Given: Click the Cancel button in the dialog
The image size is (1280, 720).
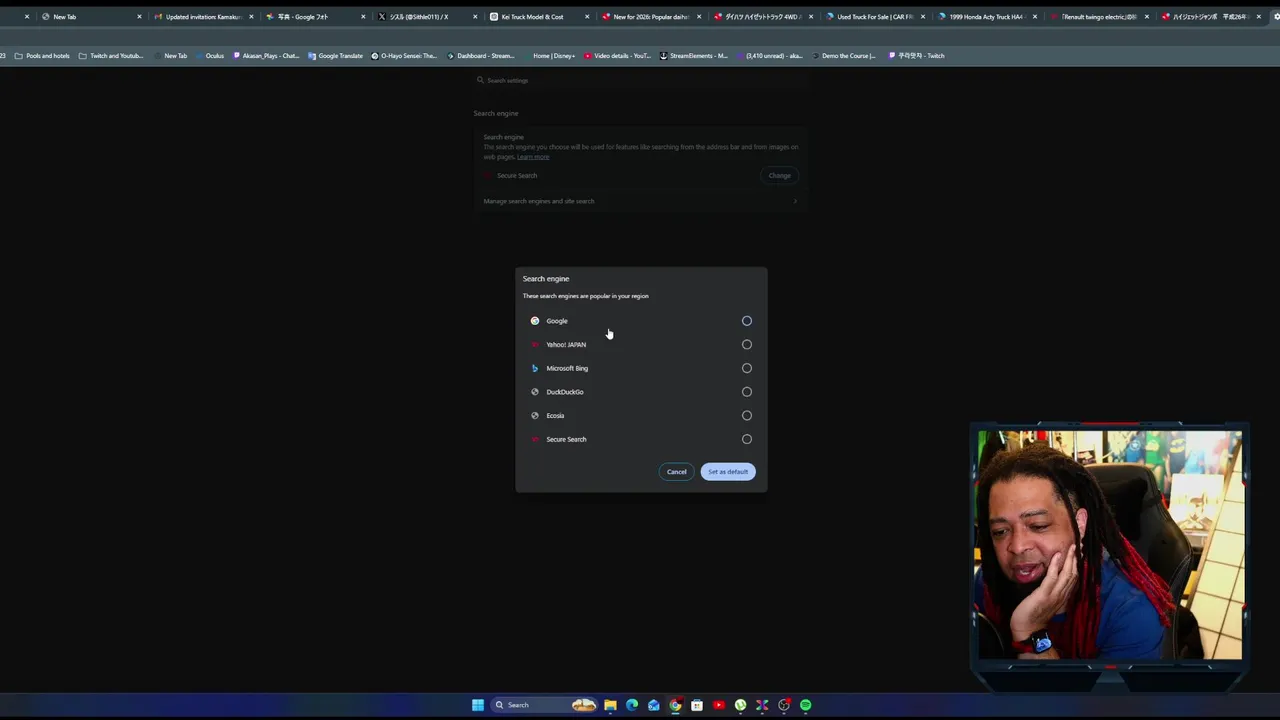Looking at the screenshot, I should point(677,472).
